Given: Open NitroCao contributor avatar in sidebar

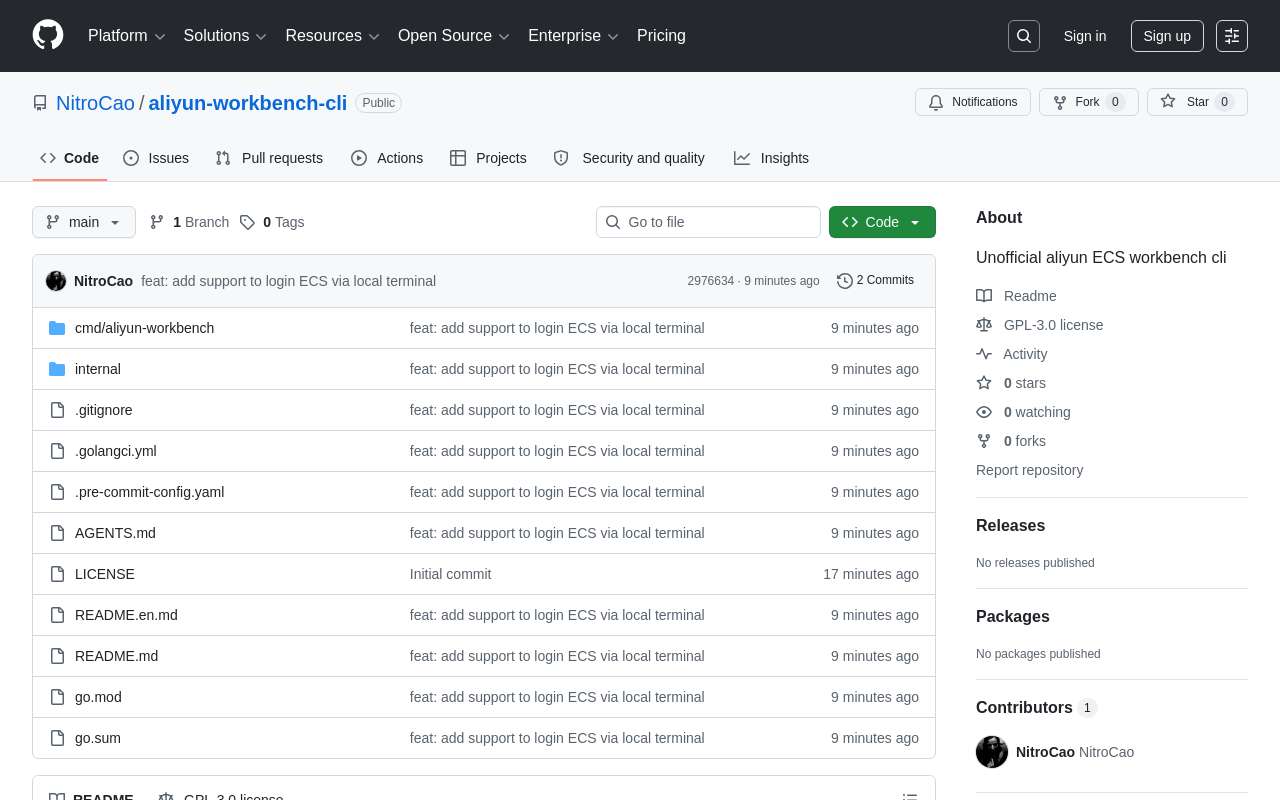Looking at the screenshot, I should tap(992, 752).
